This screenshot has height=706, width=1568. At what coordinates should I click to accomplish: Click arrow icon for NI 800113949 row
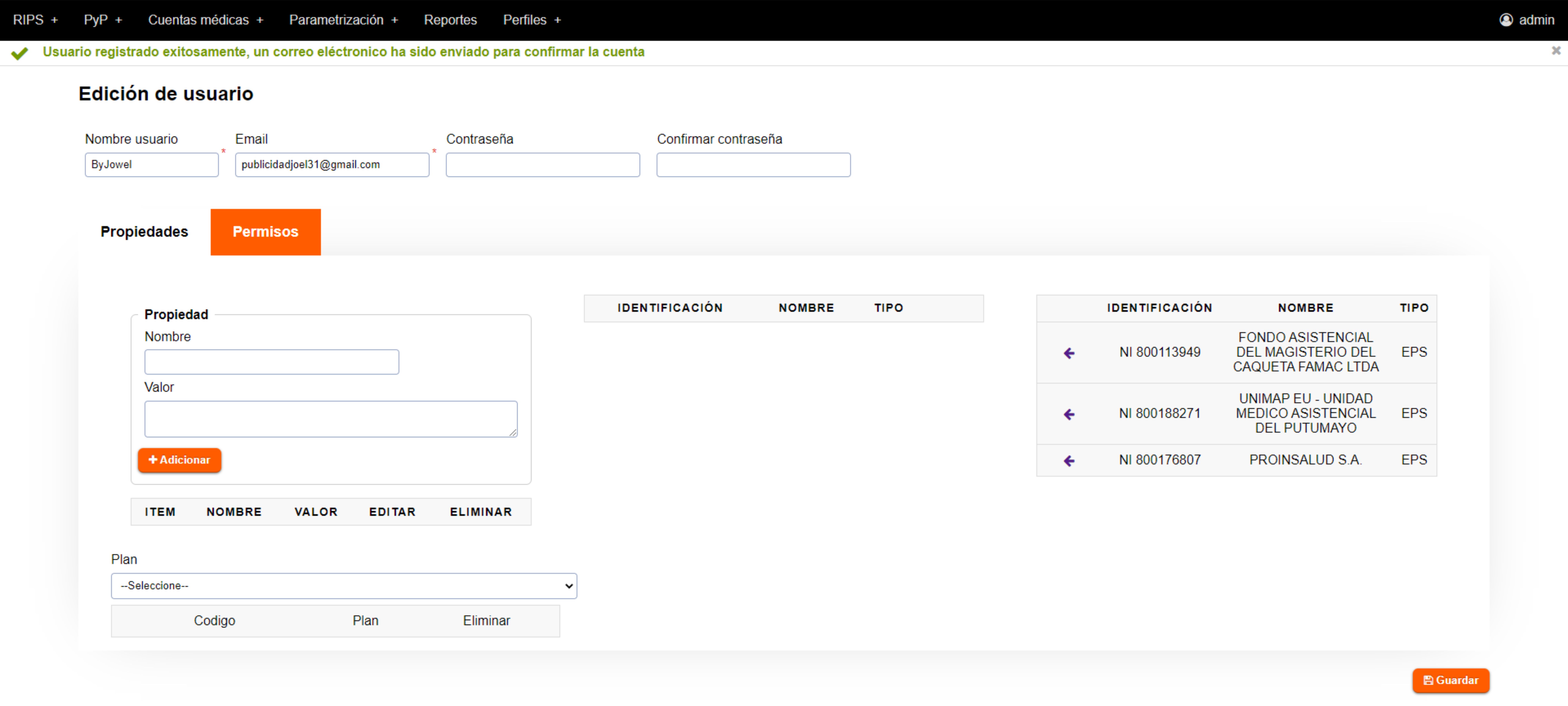point(1069,353)
